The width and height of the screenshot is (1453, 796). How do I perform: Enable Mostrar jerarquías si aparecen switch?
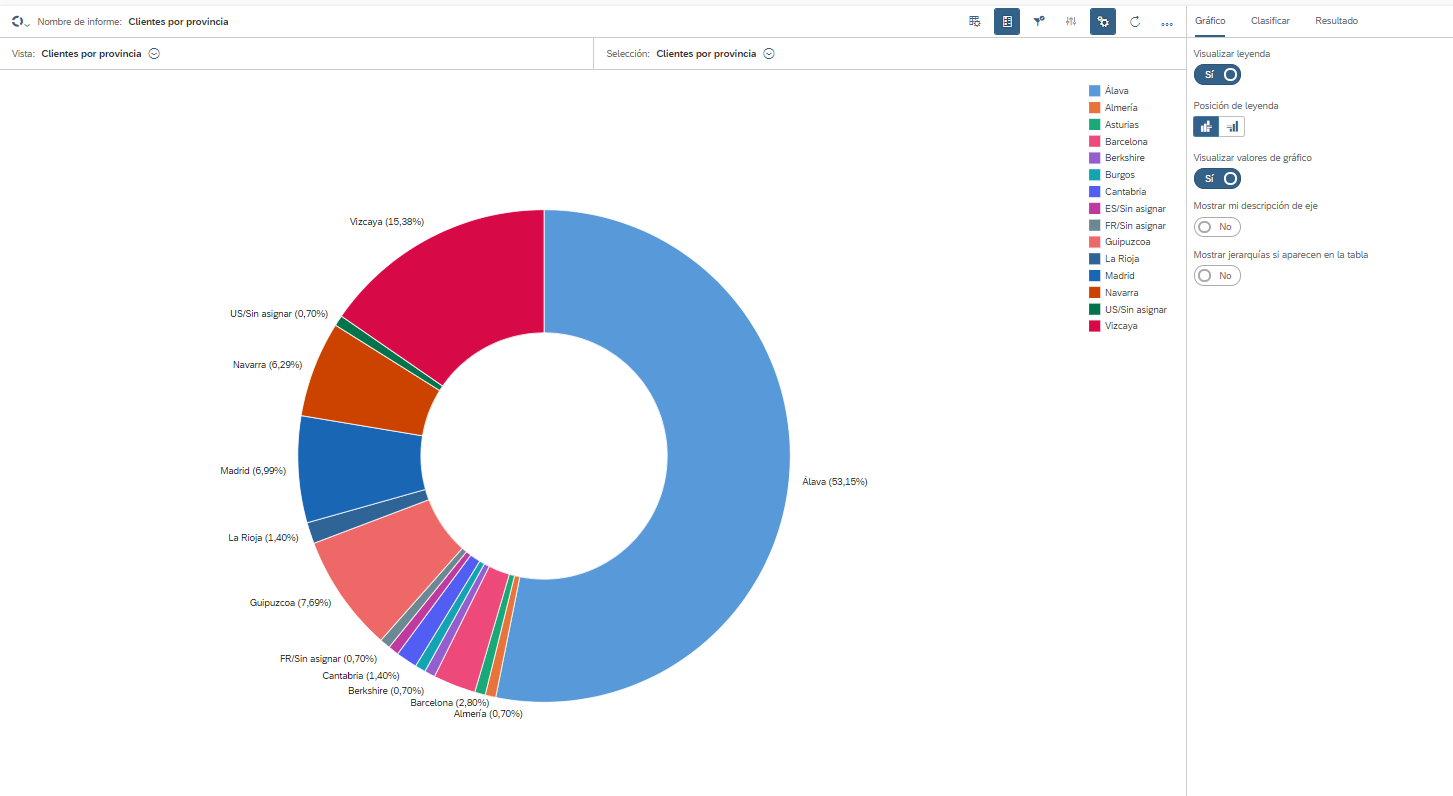point(1217,275)
